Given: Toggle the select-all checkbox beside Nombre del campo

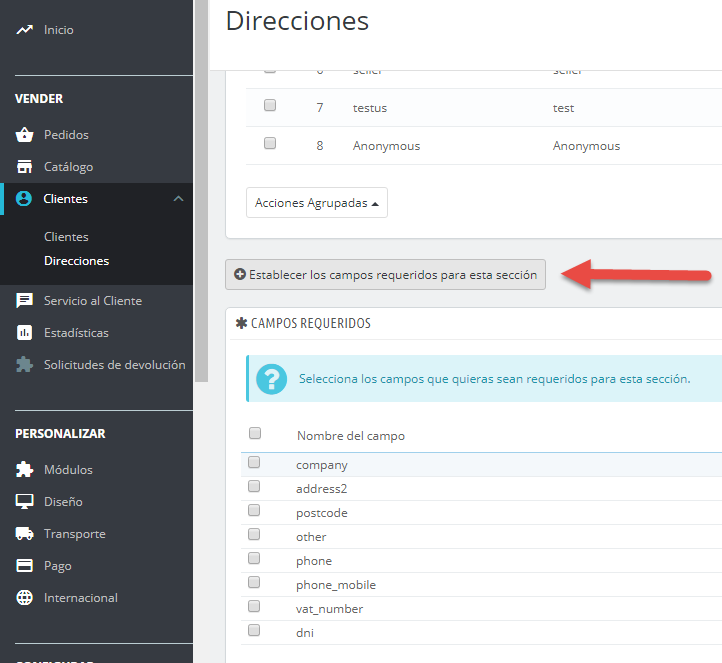Looking at the screenshot, I should pos(255,433).
